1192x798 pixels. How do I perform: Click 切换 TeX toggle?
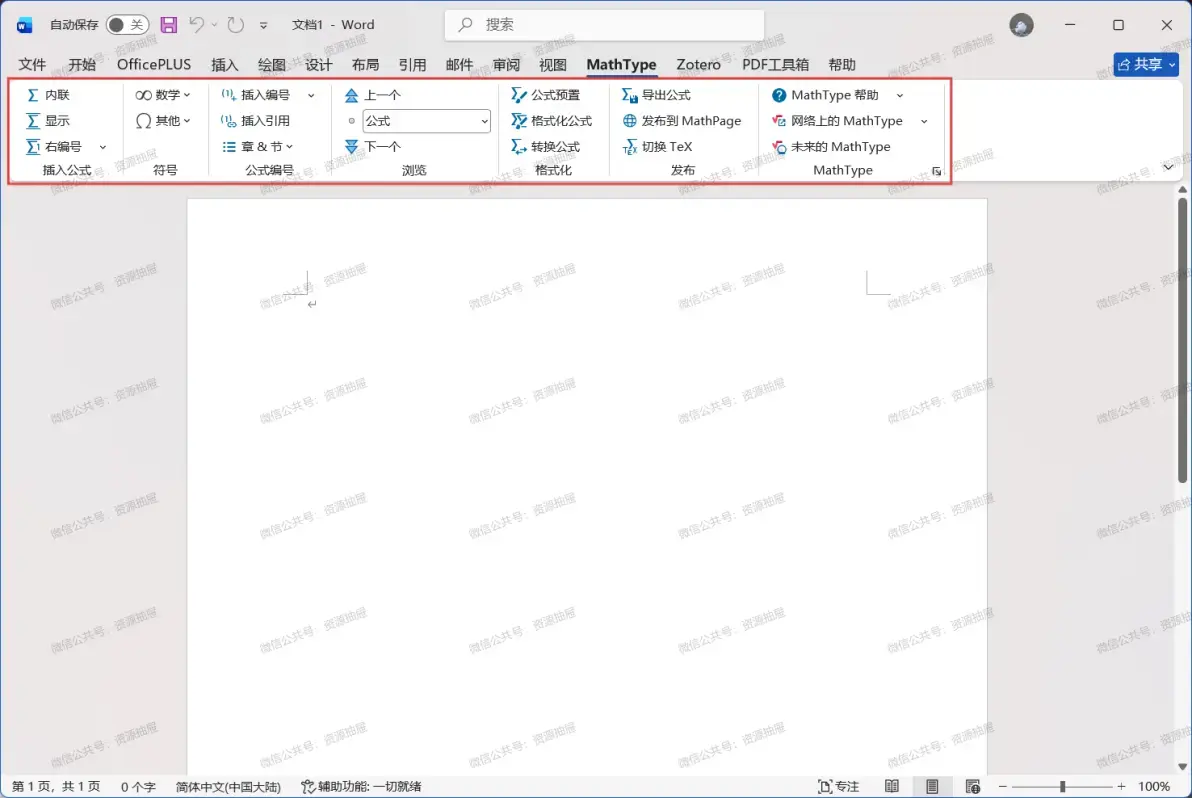coord(658,147)
